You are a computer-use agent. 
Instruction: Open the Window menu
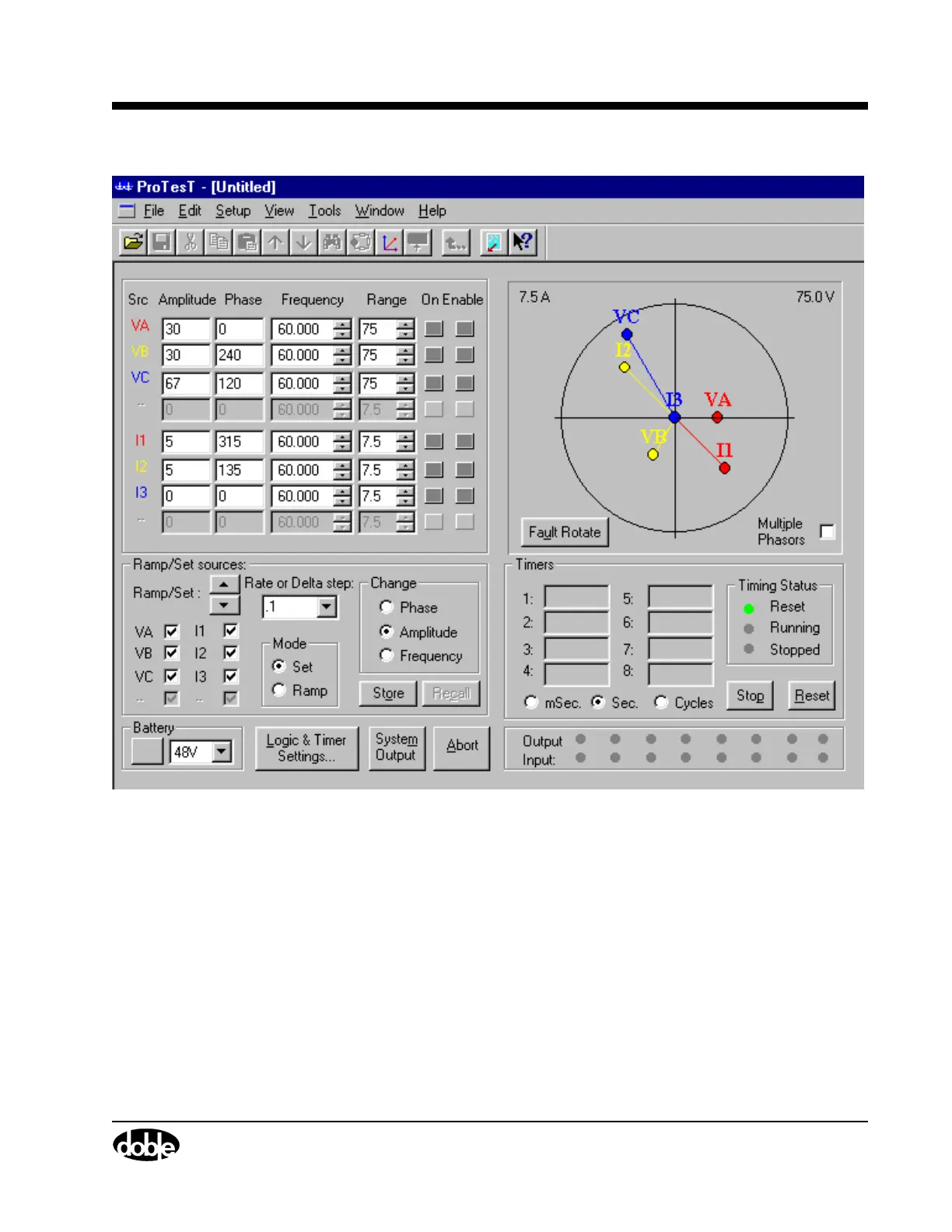click(380, 211)
